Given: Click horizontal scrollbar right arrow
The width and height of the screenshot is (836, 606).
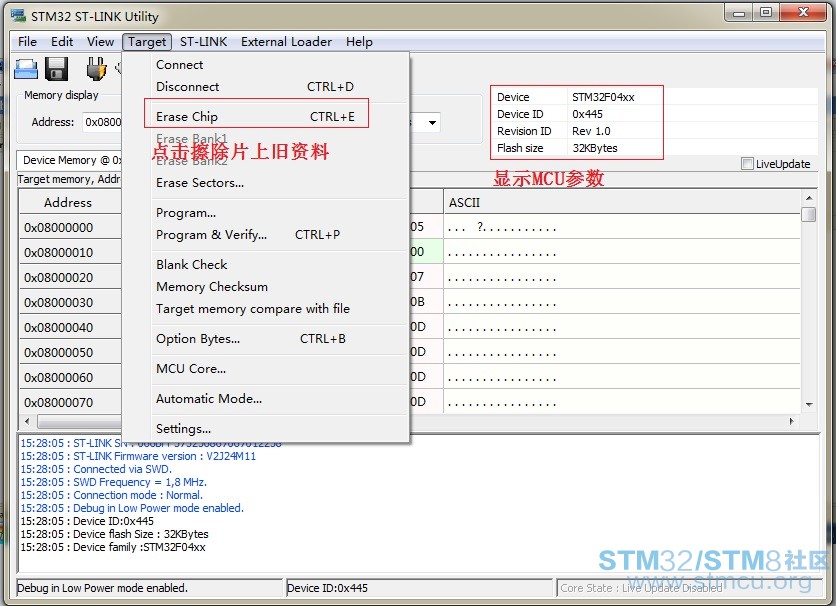Looking at the screenshot, I should 792,422.
